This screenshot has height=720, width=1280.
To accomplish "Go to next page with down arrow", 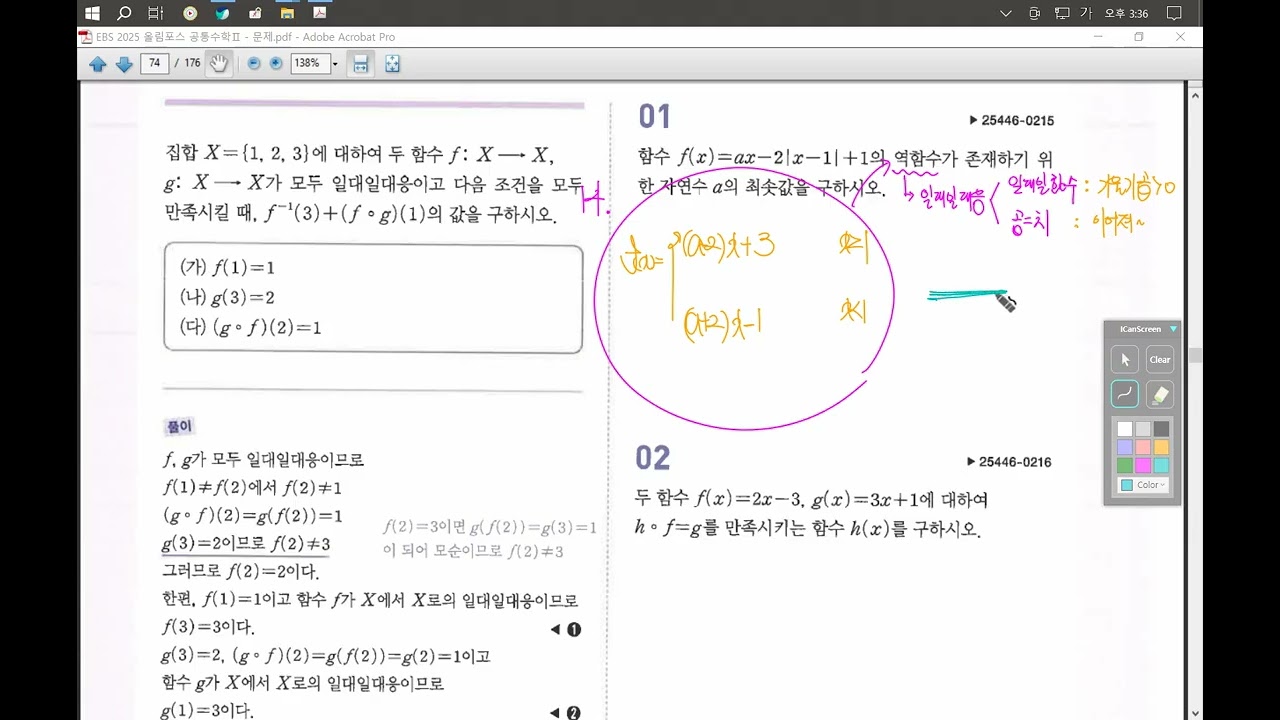I will point(124,64).
